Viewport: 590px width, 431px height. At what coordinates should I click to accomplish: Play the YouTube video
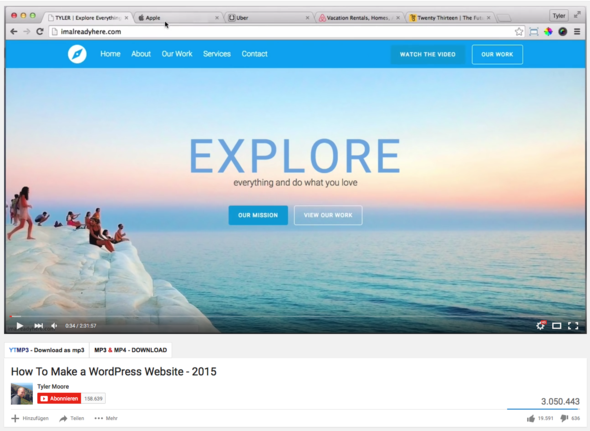[x=20, y=326]
